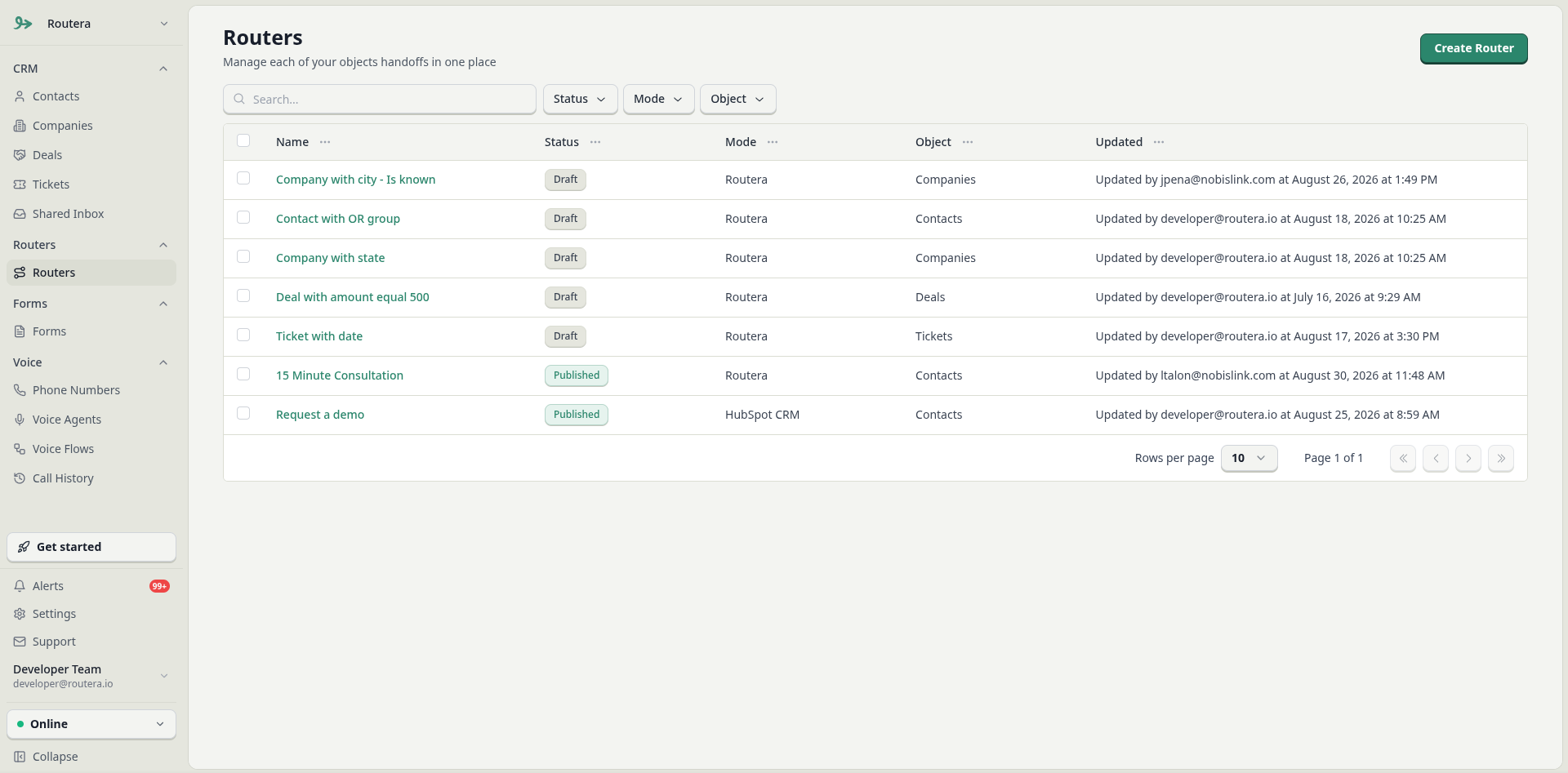
Task: Toggle the select-all rows checkbox
Action: [243, 140]
